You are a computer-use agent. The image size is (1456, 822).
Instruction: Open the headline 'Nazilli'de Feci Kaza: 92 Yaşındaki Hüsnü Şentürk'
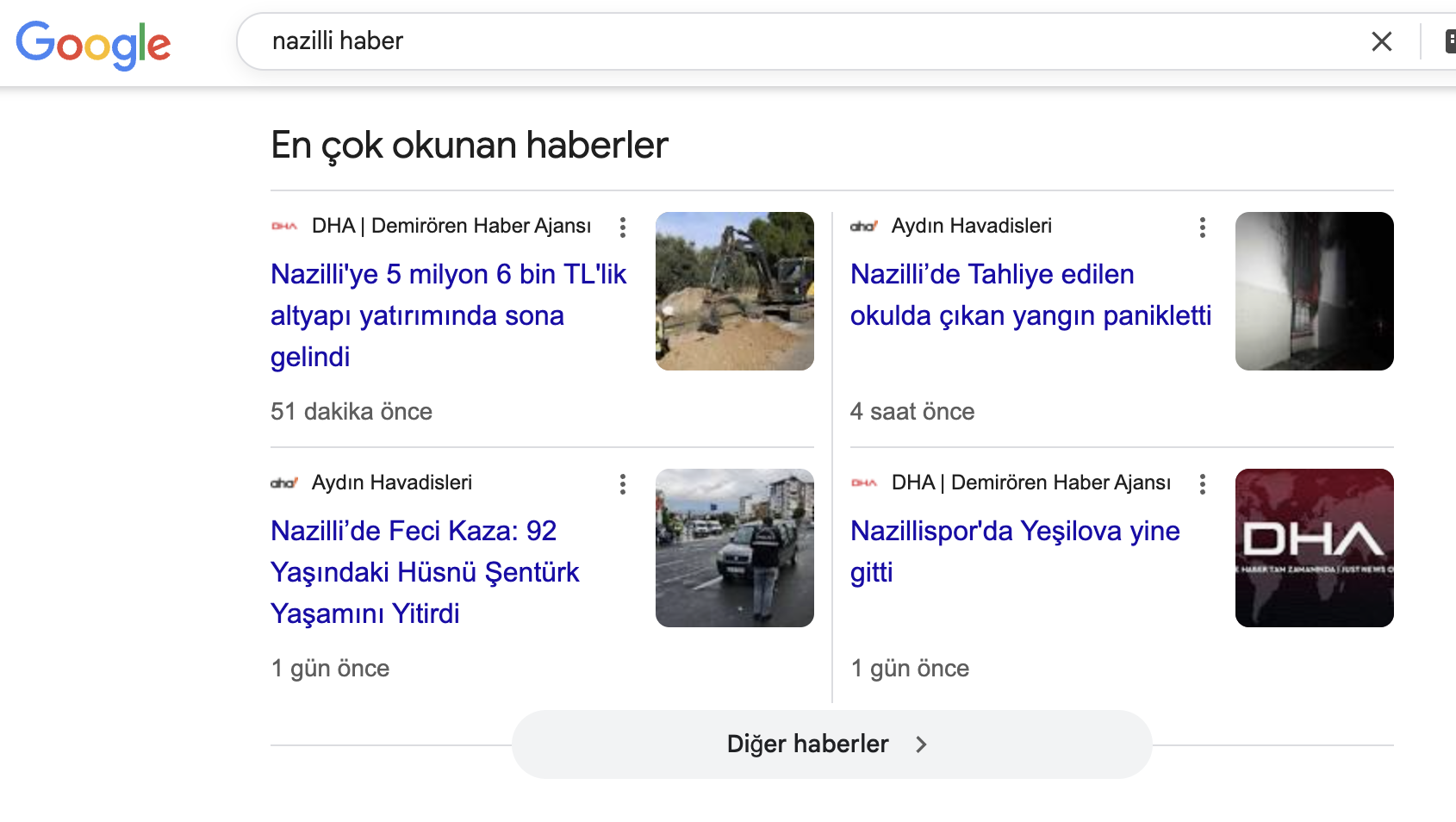point(425,572)
